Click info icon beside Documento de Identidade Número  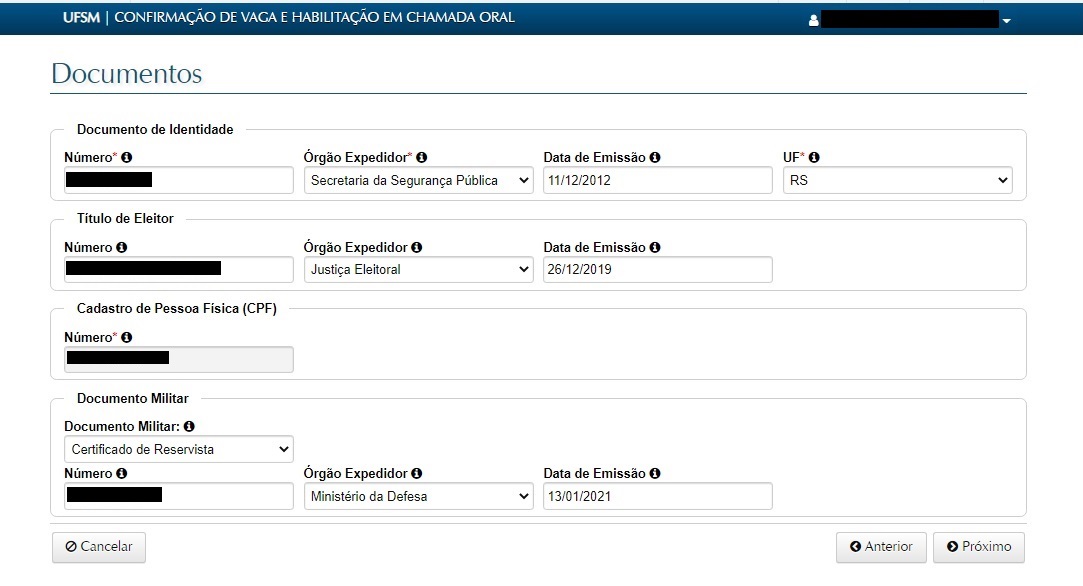point(127,158)
